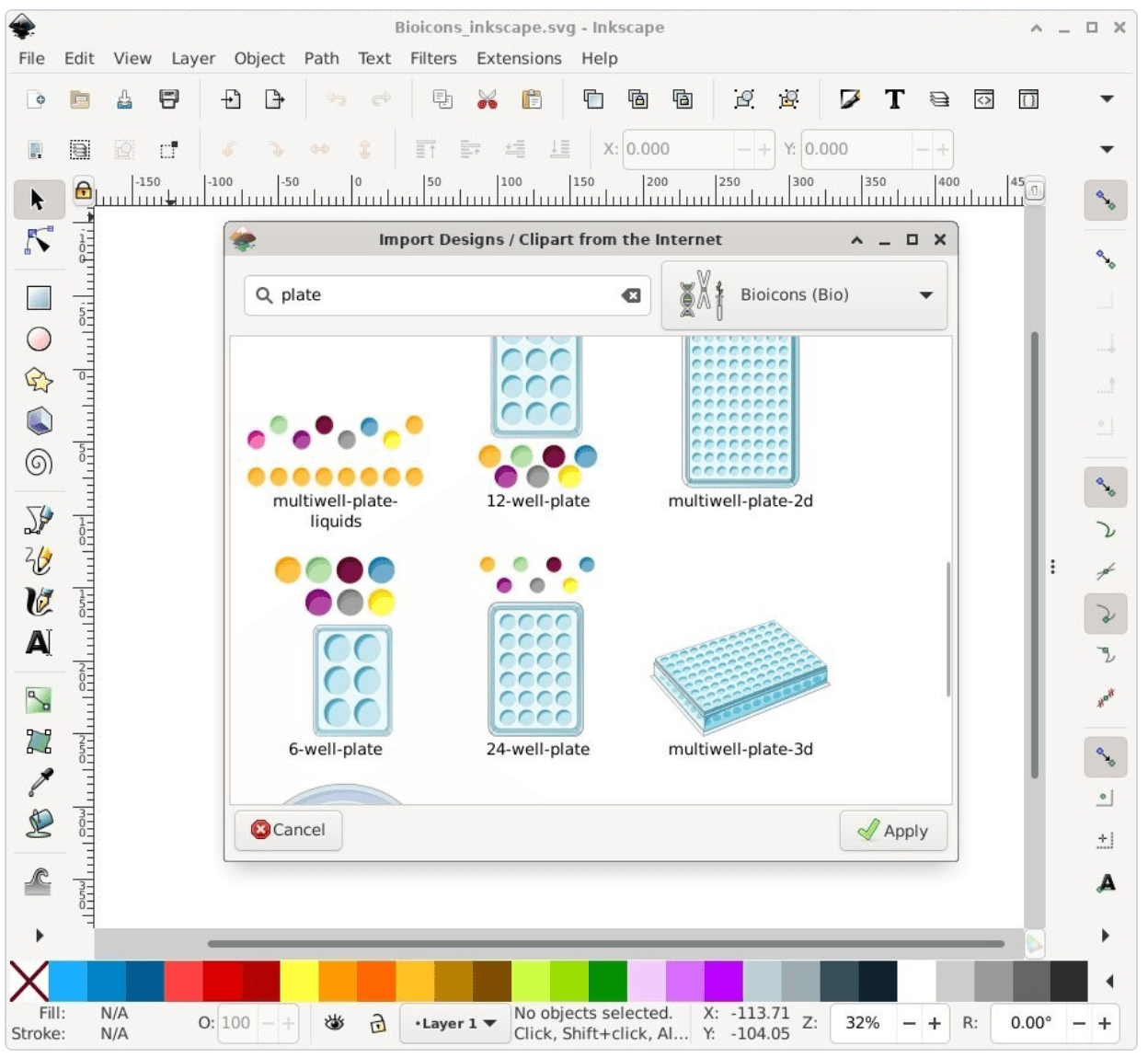Select the Star and polygon tool
The width and height of the screenshot is (1148, 1058).
click(x=39, y=380)
